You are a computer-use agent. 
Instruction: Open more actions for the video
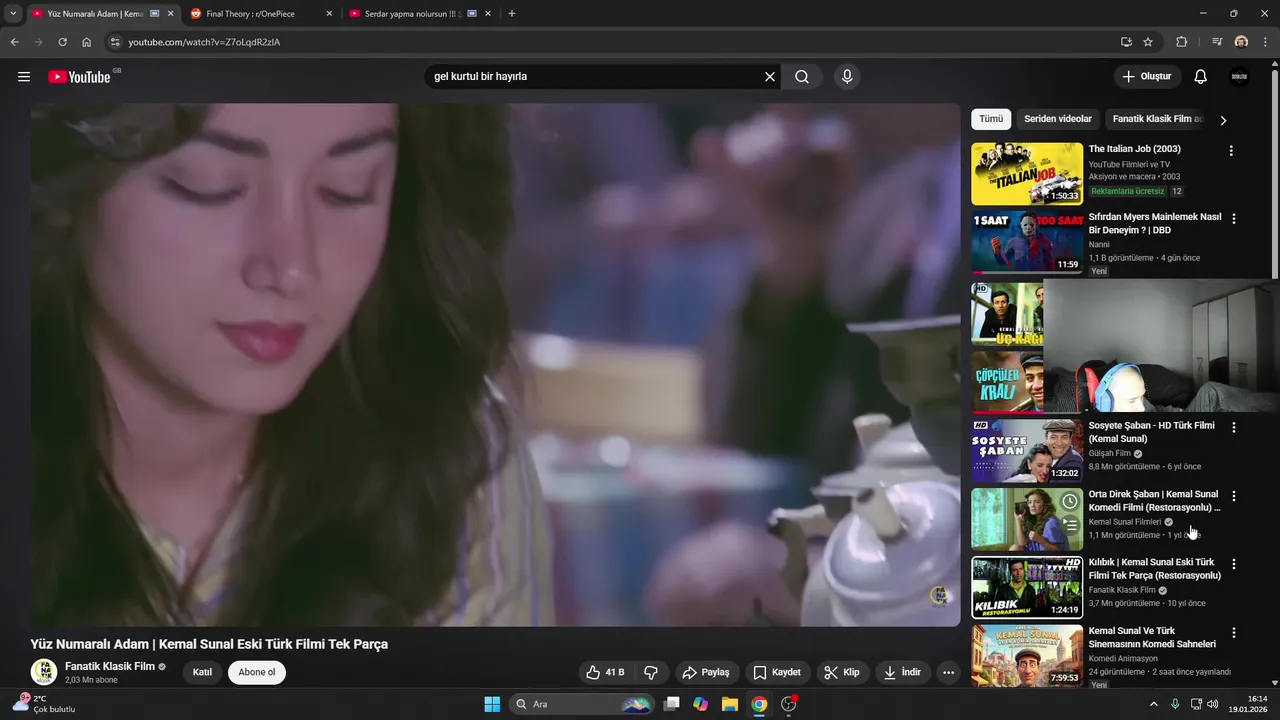(948, 672)
